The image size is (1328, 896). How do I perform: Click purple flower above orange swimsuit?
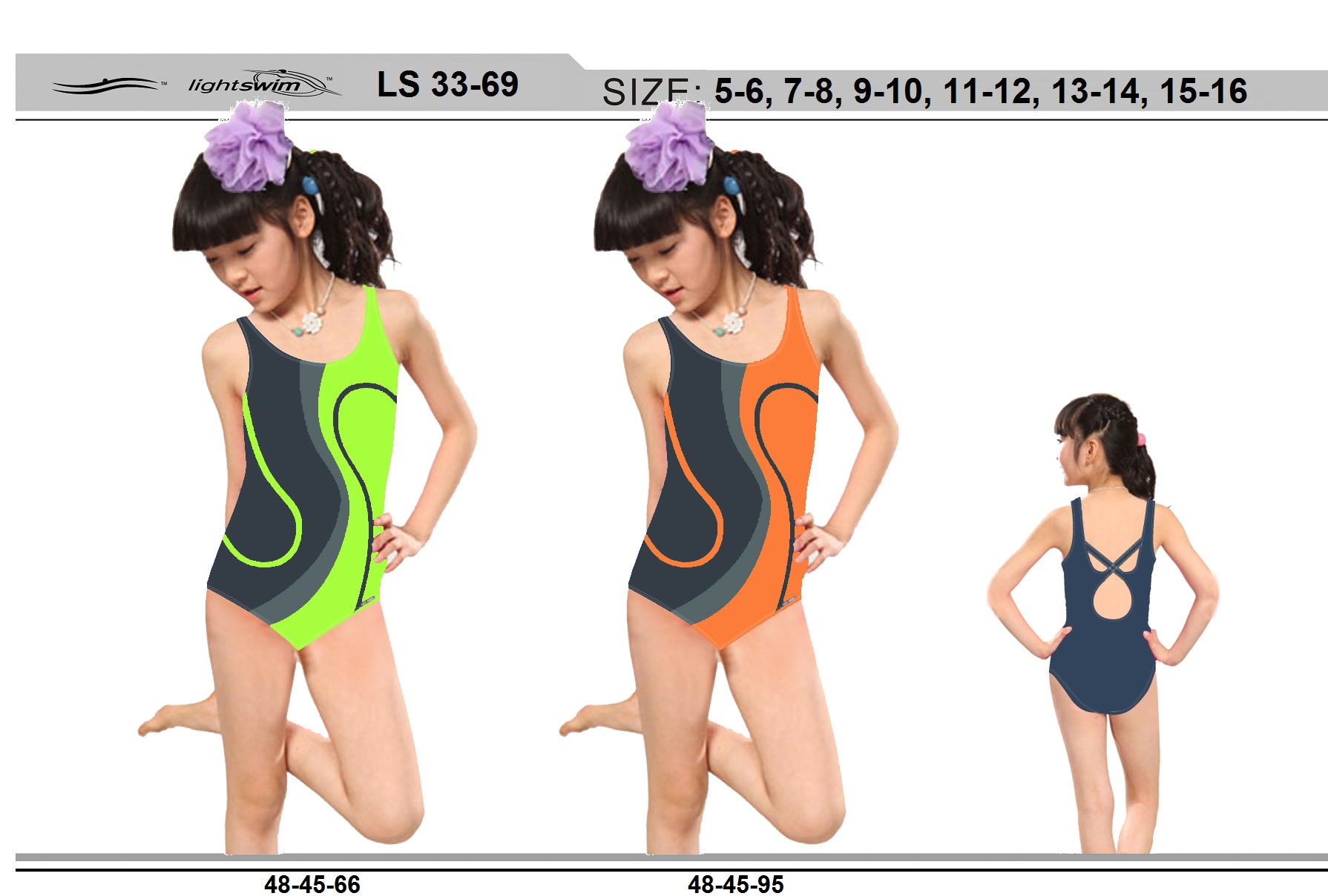668,146
